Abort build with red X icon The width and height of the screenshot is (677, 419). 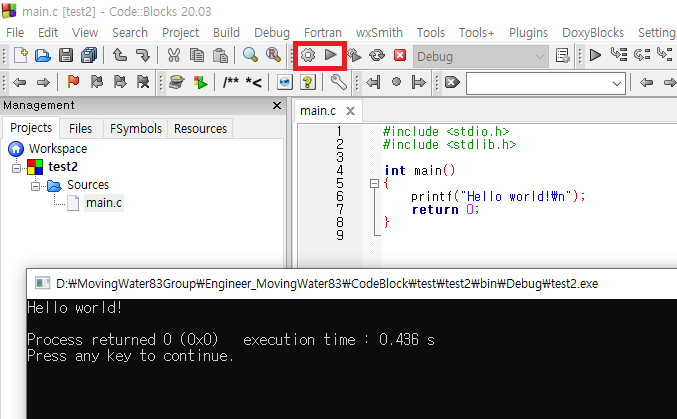coord(400,55)
